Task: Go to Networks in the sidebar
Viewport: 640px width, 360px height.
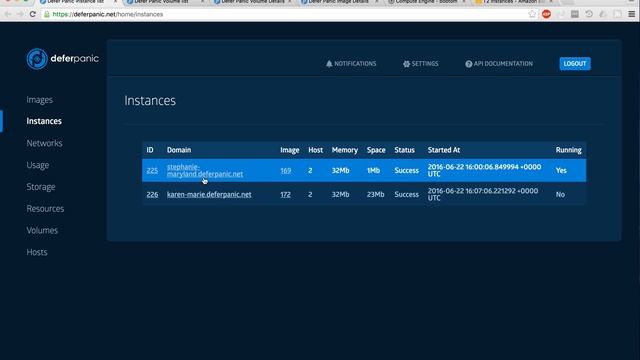Action: [44, 143]
